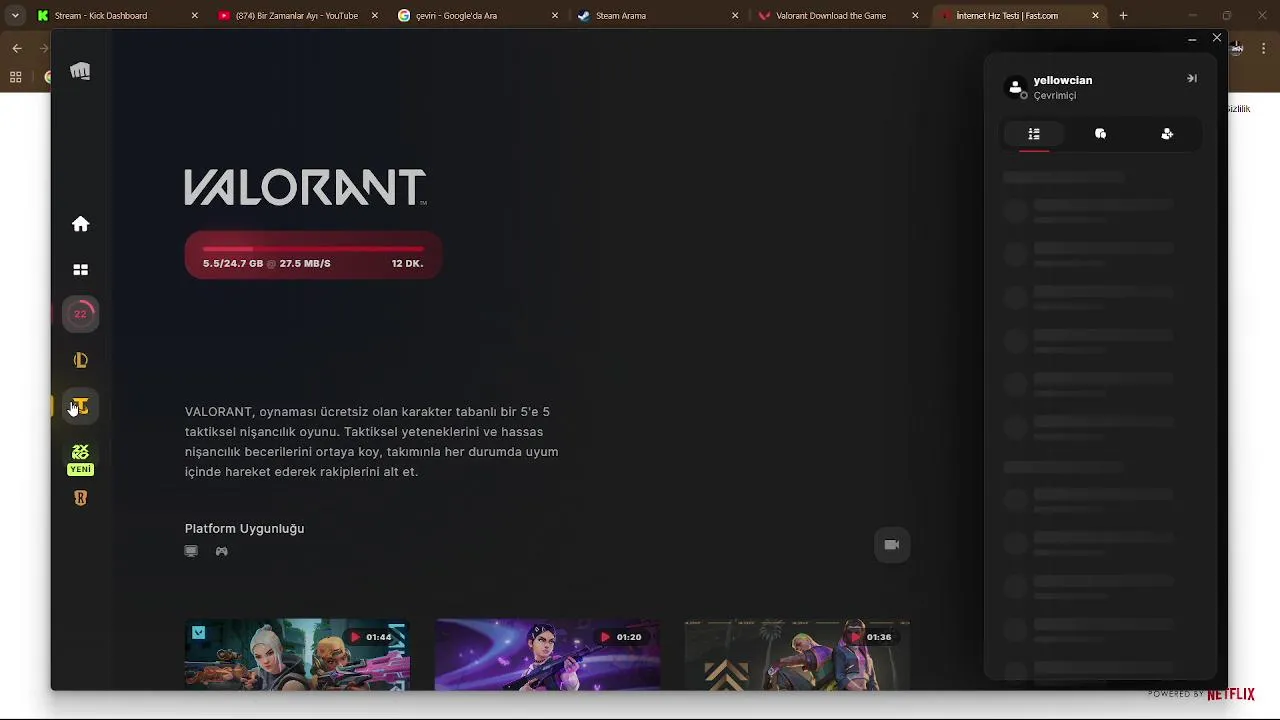
Task: Click the VALORANT logo title
Action: 305,187
